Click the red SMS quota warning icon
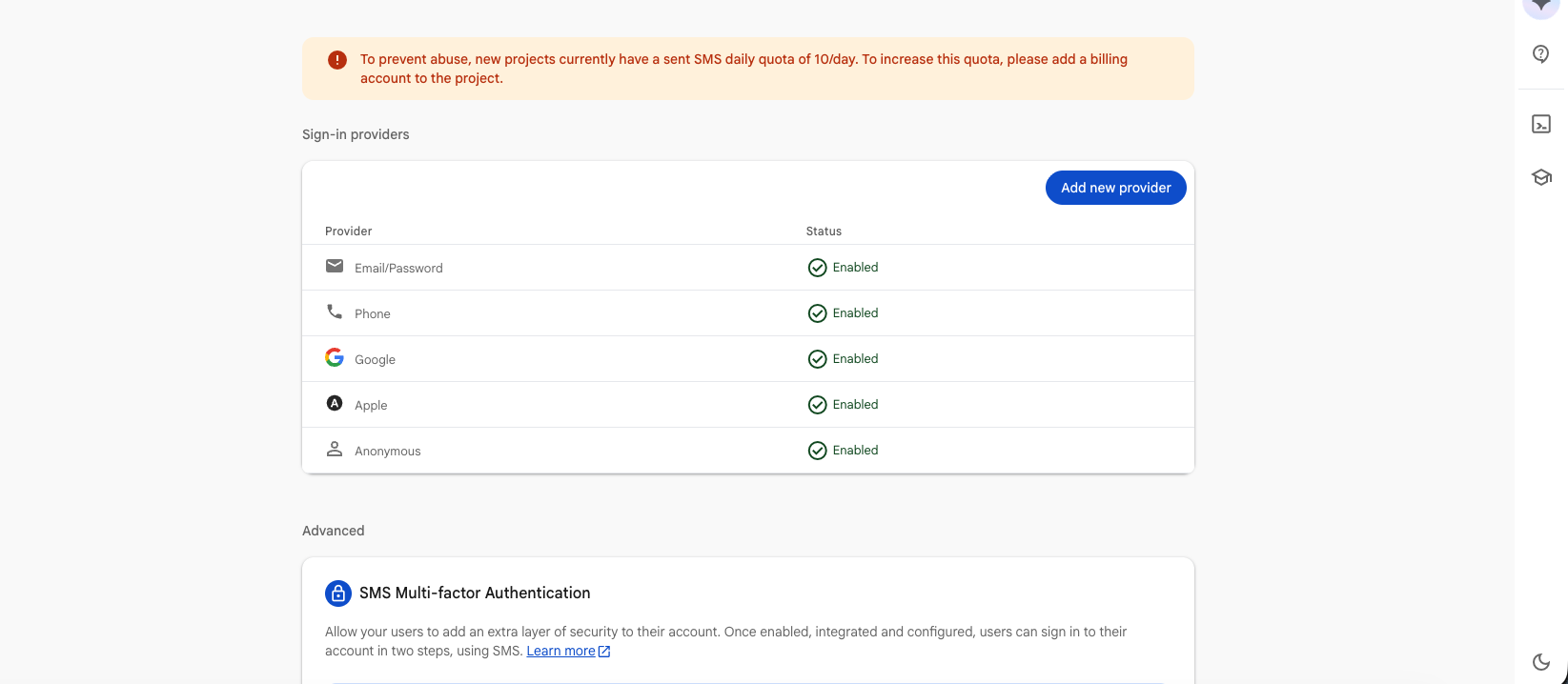 coord(337,60)
